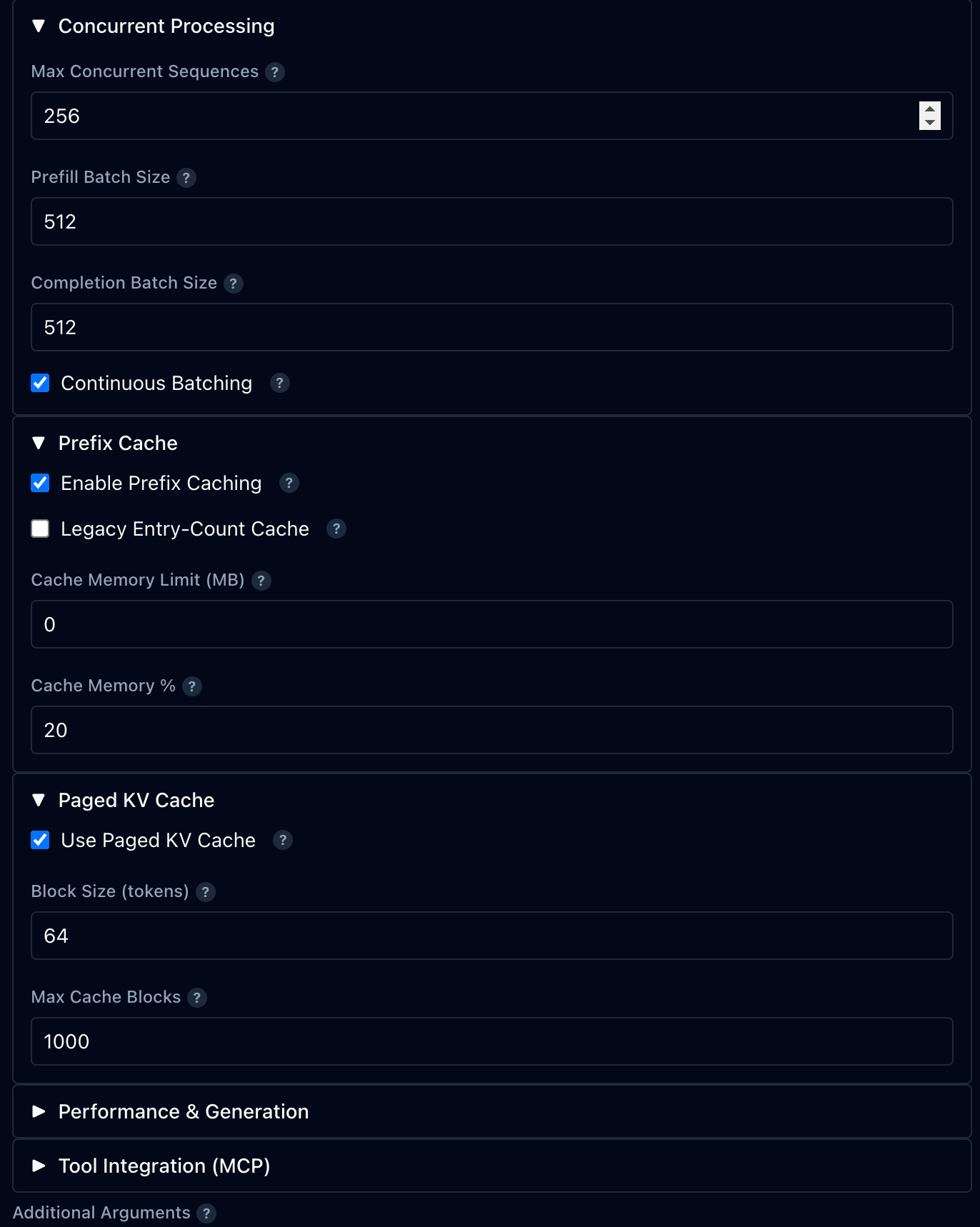The image size is (980, 1227).
Task: Expand the Tool Integration (MCP) section
Action: [x=39, y=1166]
